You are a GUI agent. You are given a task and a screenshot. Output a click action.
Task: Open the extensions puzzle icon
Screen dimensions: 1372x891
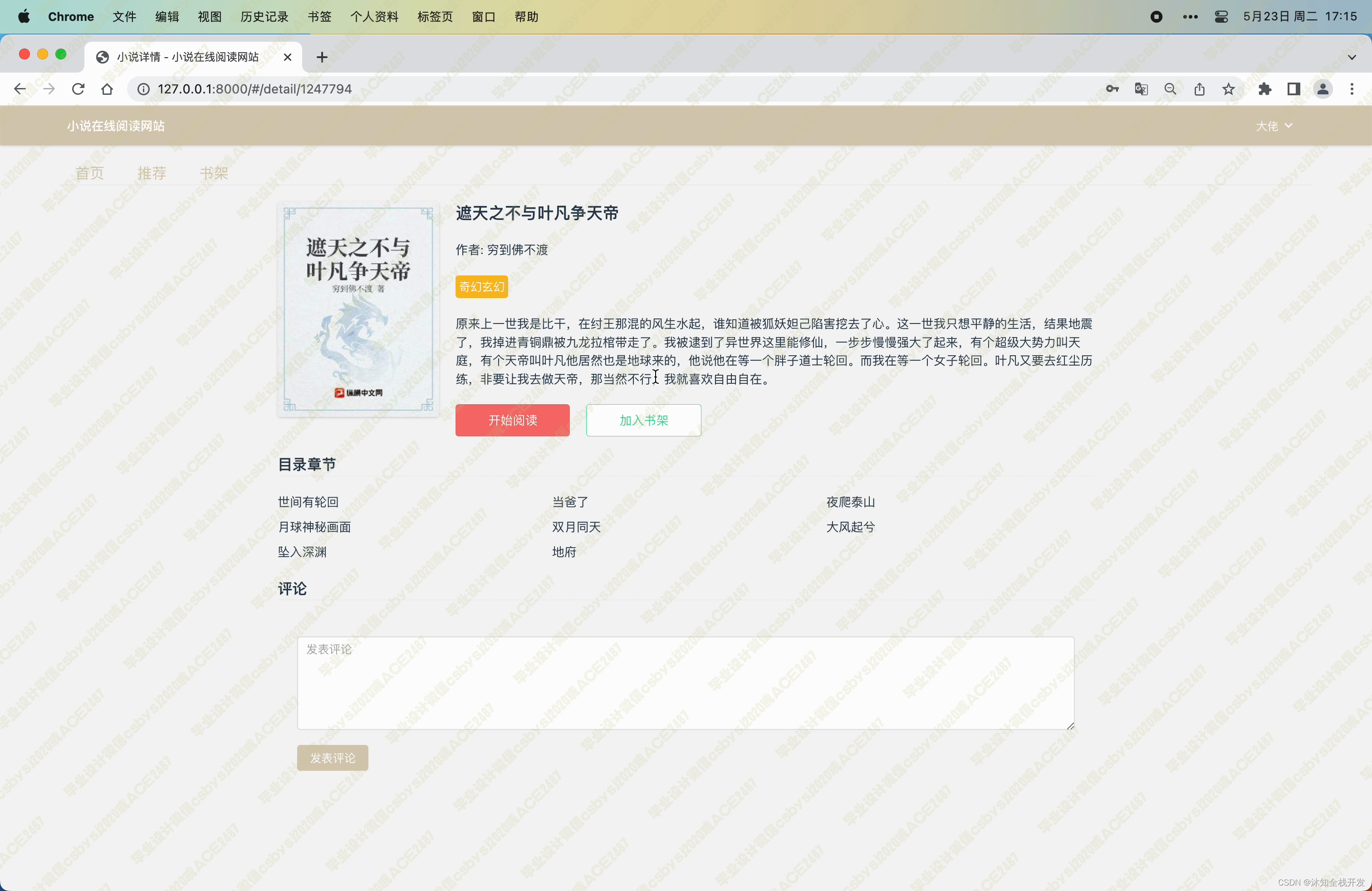(1265, 89)
